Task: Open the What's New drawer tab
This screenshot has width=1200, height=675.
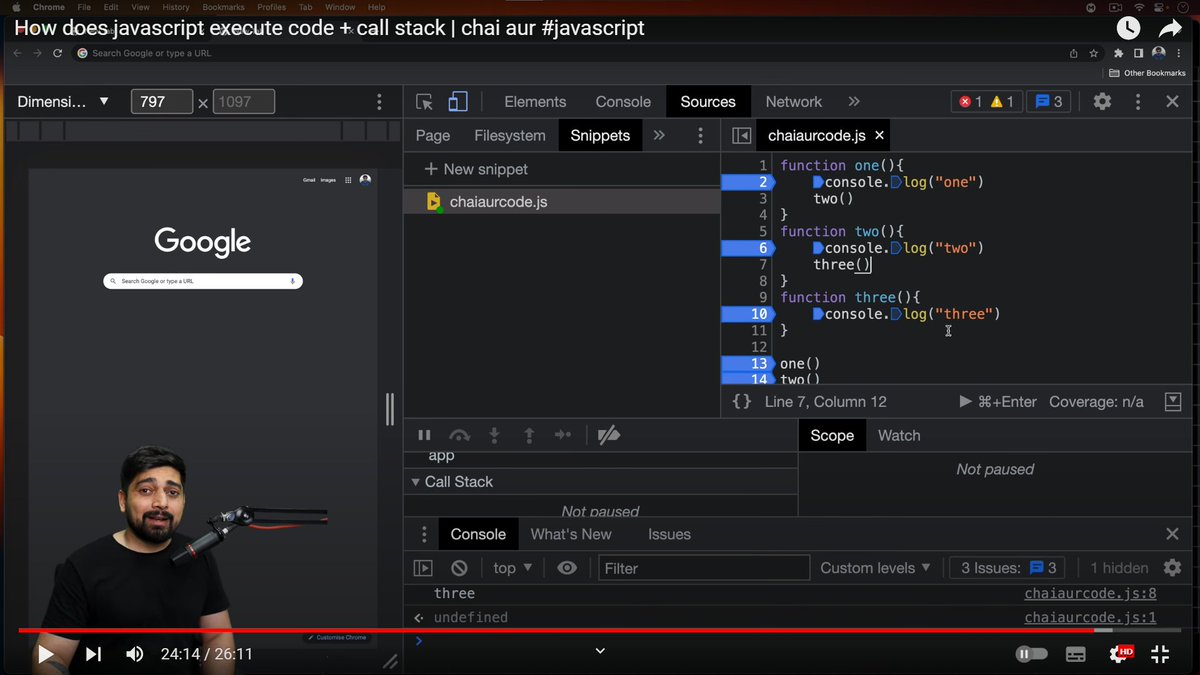Action: pyautogui.click(x=571, y=535)
